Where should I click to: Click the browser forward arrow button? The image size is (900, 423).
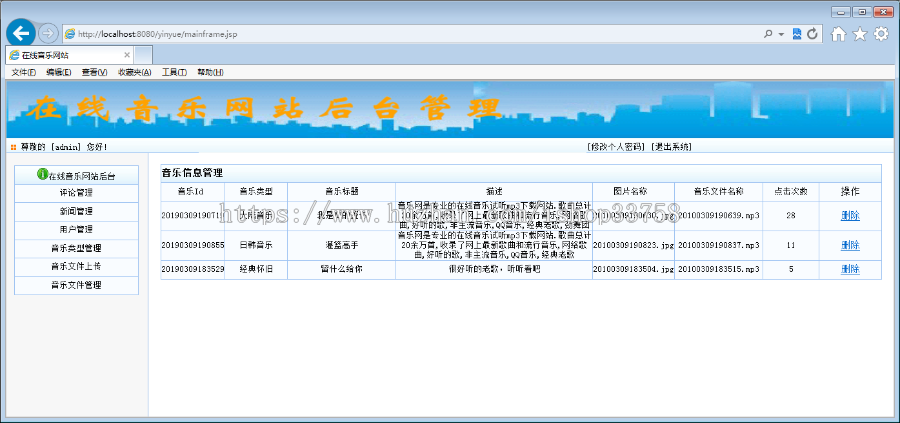48,34
